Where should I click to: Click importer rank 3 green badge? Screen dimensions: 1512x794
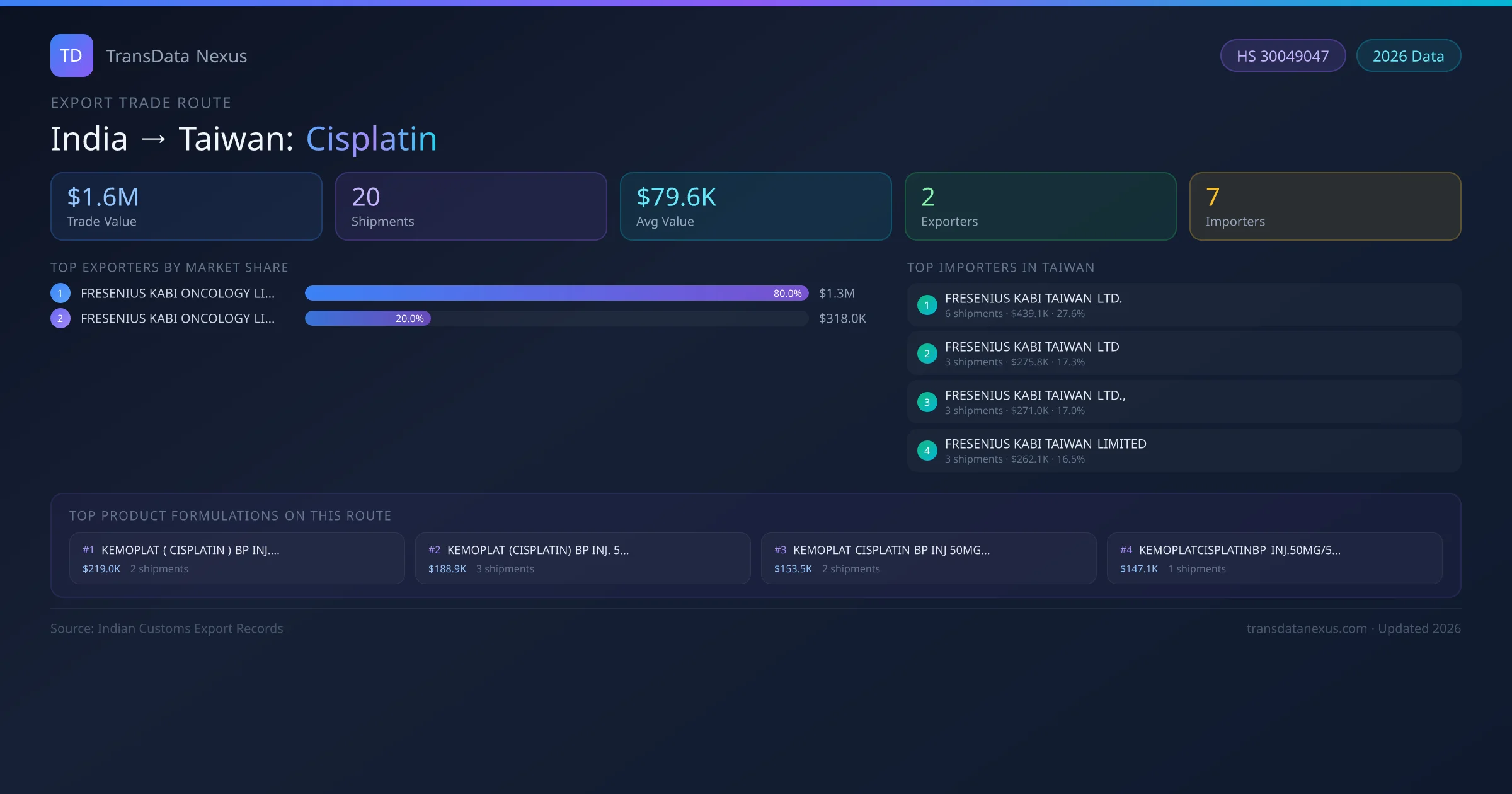[x=927, y=402]
